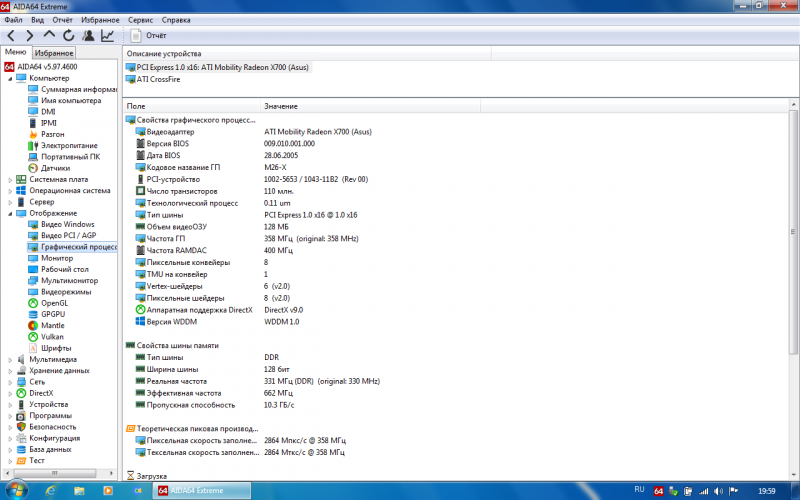Viewport: 800px width, 500px height.
Task: Open the Vulkan item in the tree
Action: click(x=52, y=337)
